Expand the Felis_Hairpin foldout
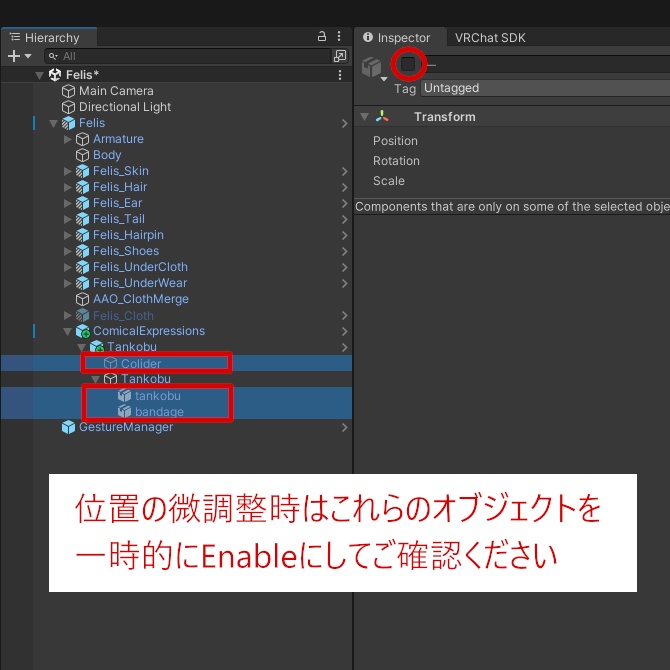Image resolution: width=670 pixels, height=670 pixels. click(x=68, y=235)
